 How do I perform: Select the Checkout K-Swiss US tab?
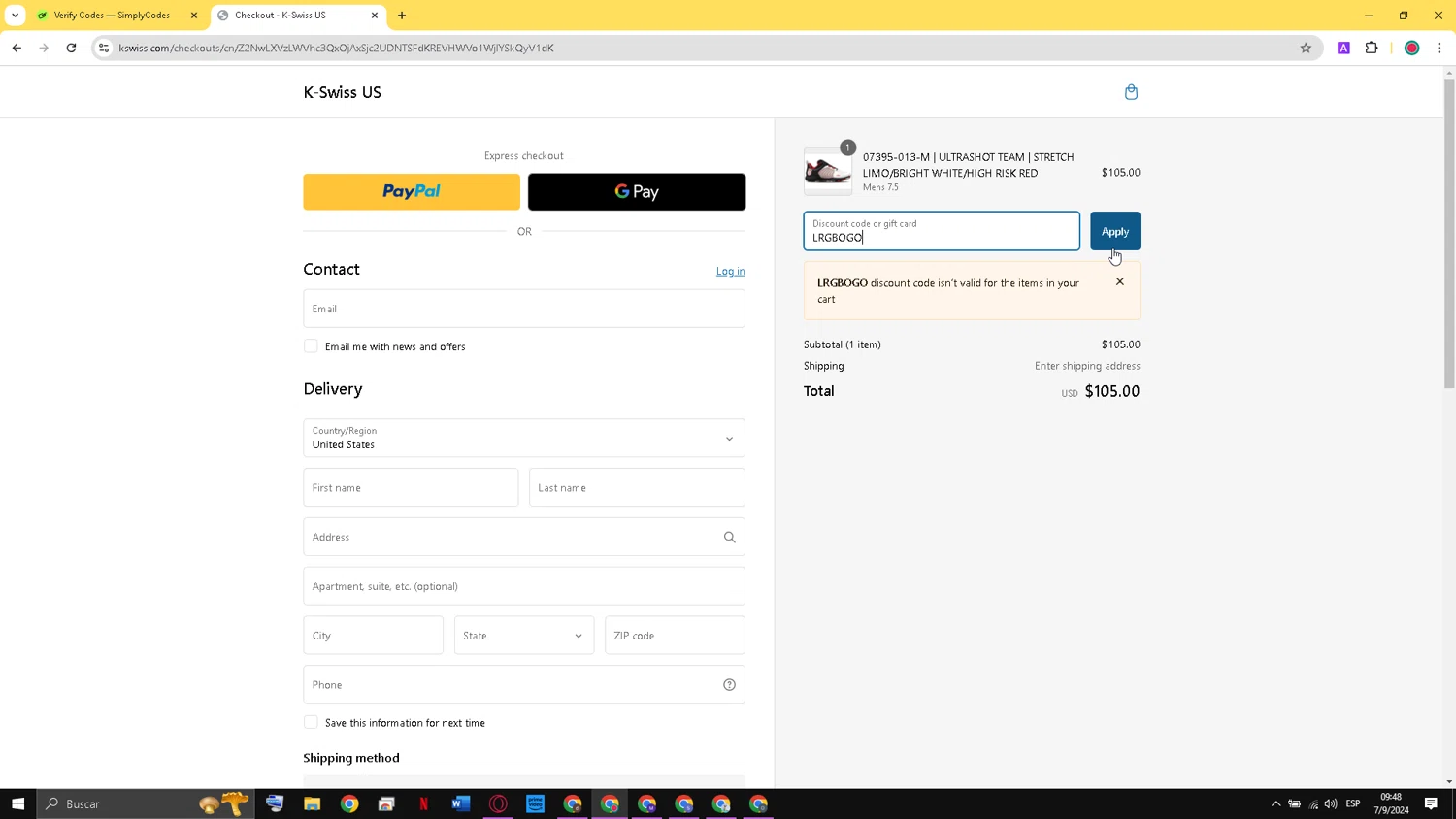pyautogui.click(x=291, y=16)
